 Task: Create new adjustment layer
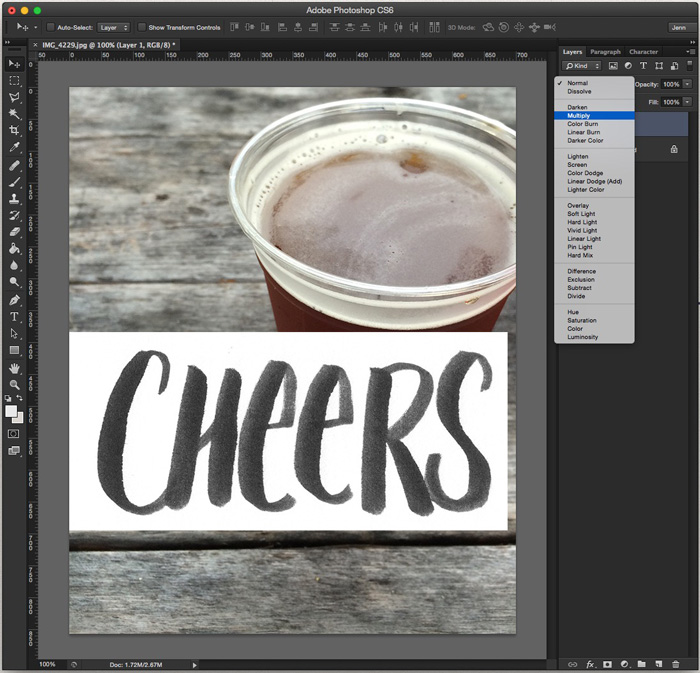point(625,665)
